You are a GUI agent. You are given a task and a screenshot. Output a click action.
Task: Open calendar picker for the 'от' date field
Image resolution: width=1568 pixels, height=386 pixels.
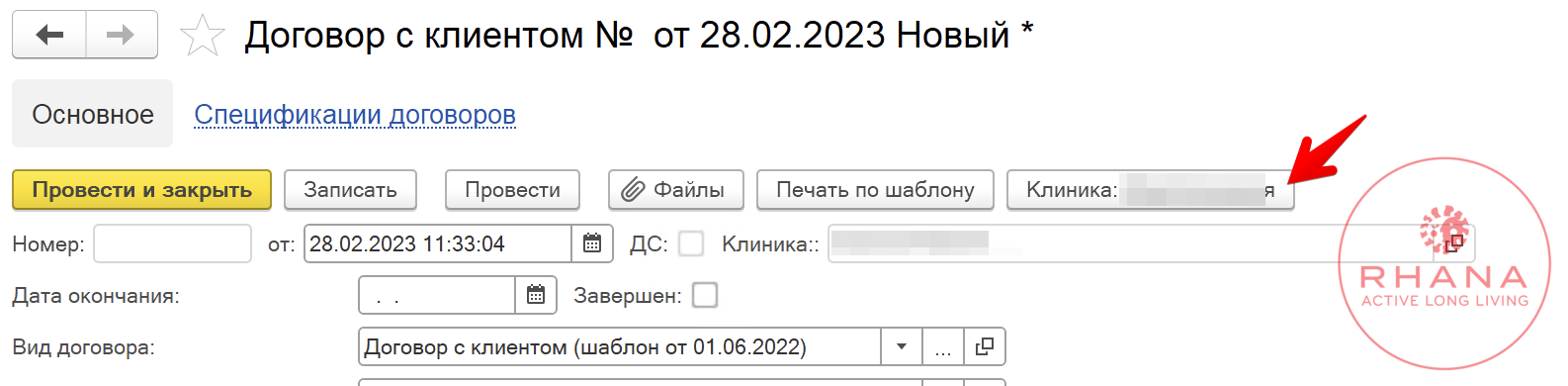pos(592,243)
